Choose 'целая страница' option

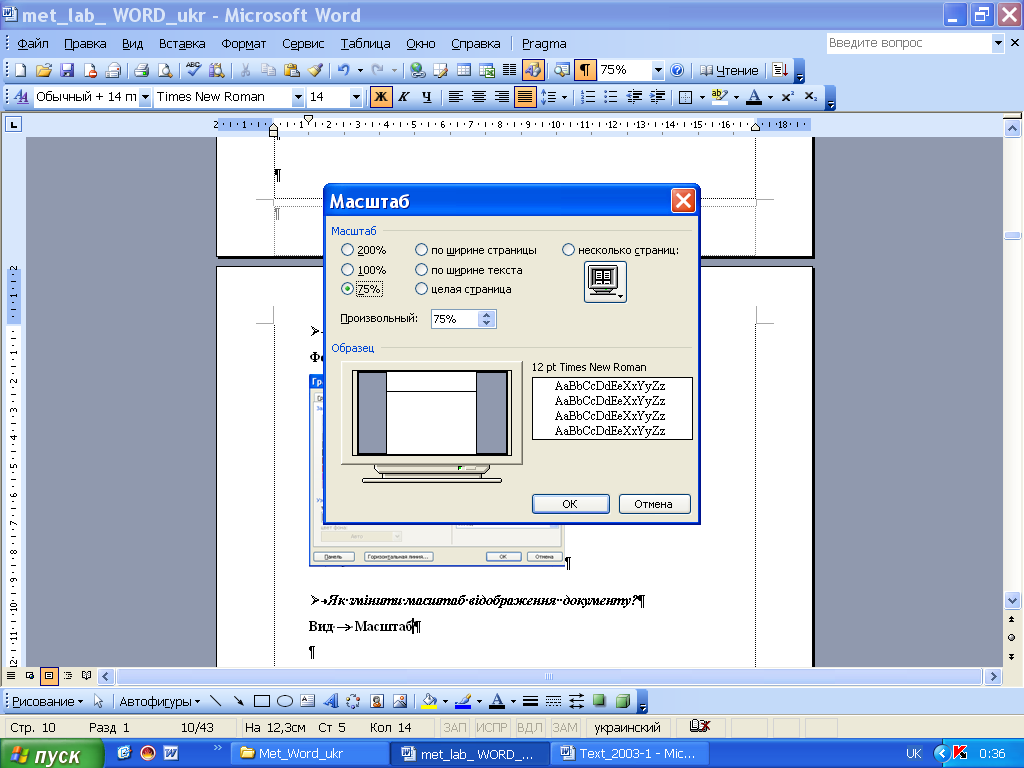pos(421,289)
